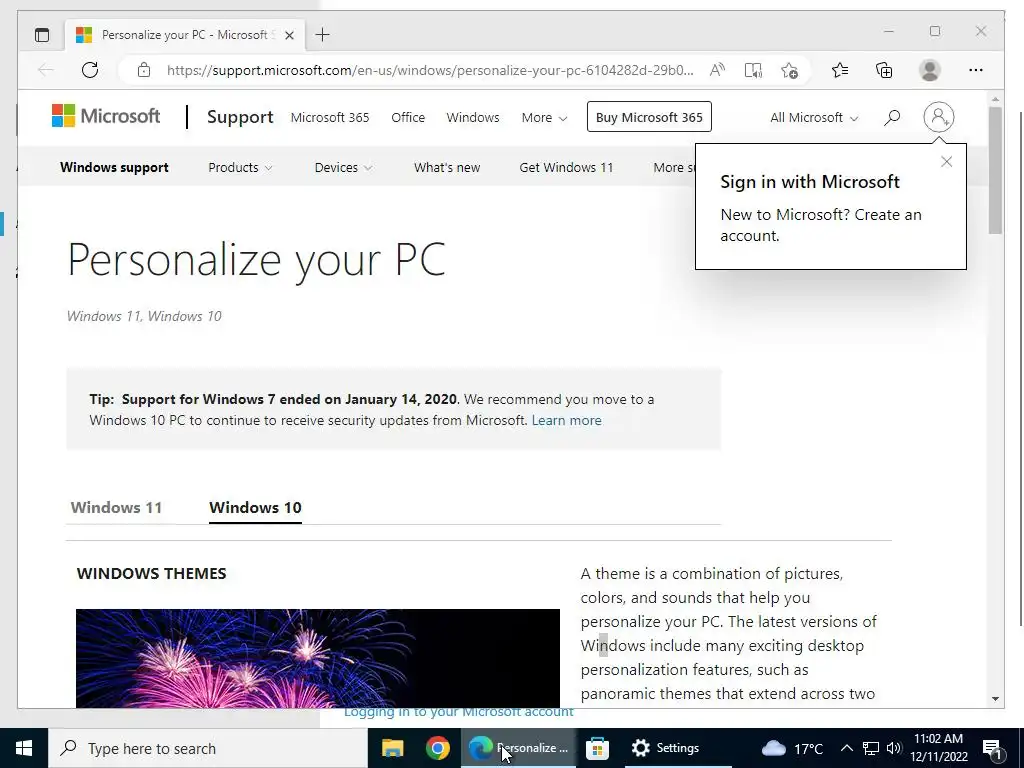Expand the More dropdown in header
The width and height of the screenshot is (1024, 768).
[544, 118]
